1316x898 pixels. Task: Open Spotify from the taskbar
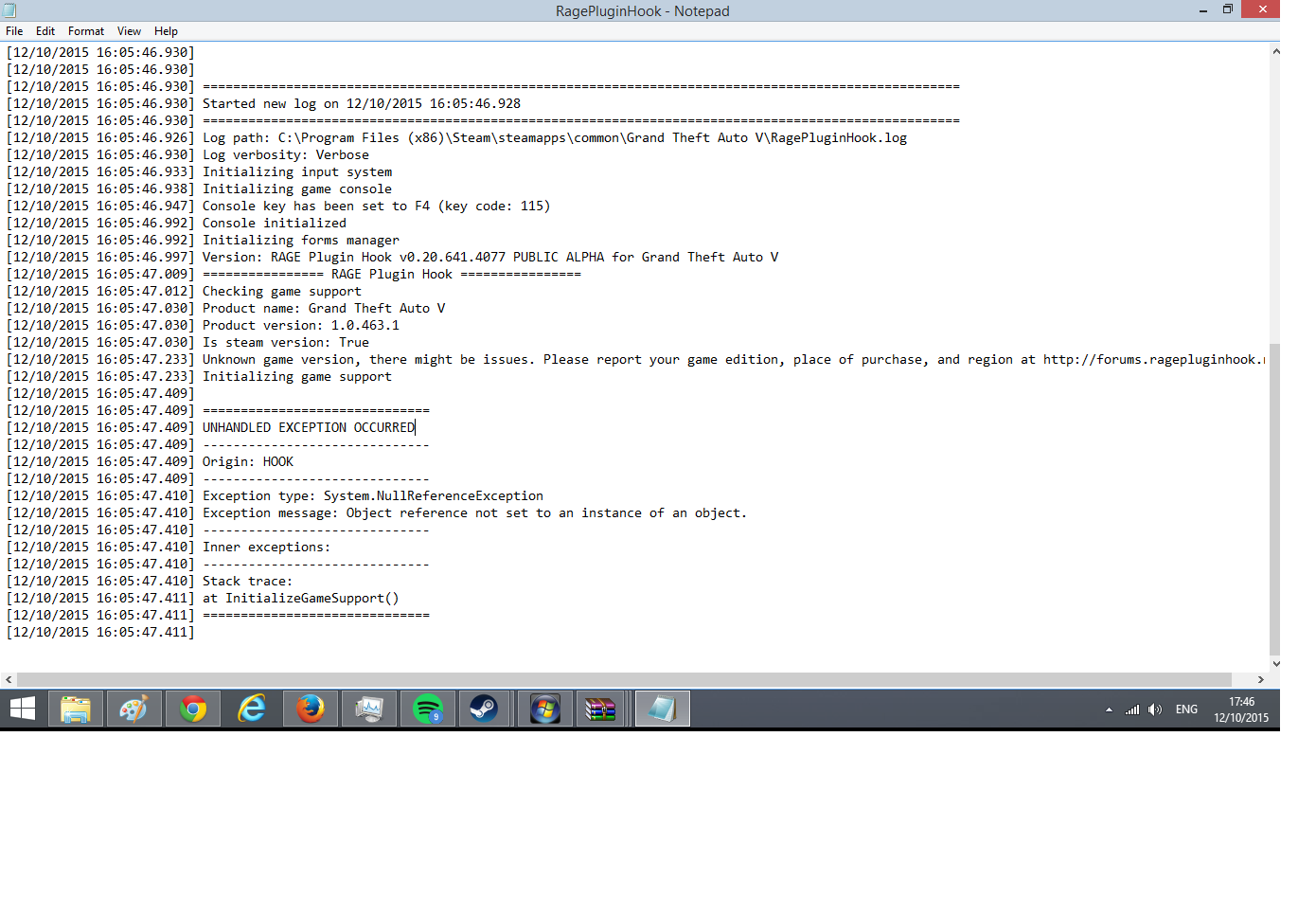click(428, 709)
